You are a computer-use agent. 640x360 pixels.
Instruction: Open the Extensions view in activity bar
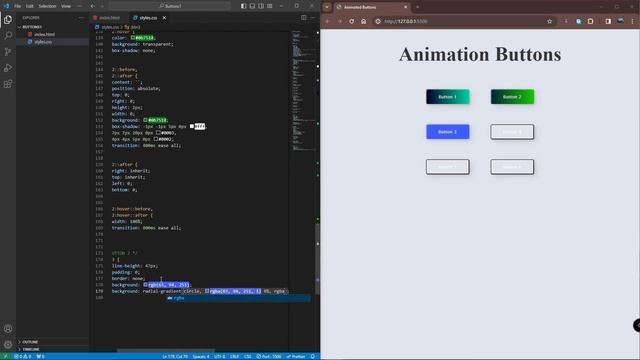(x=8, y=84)
